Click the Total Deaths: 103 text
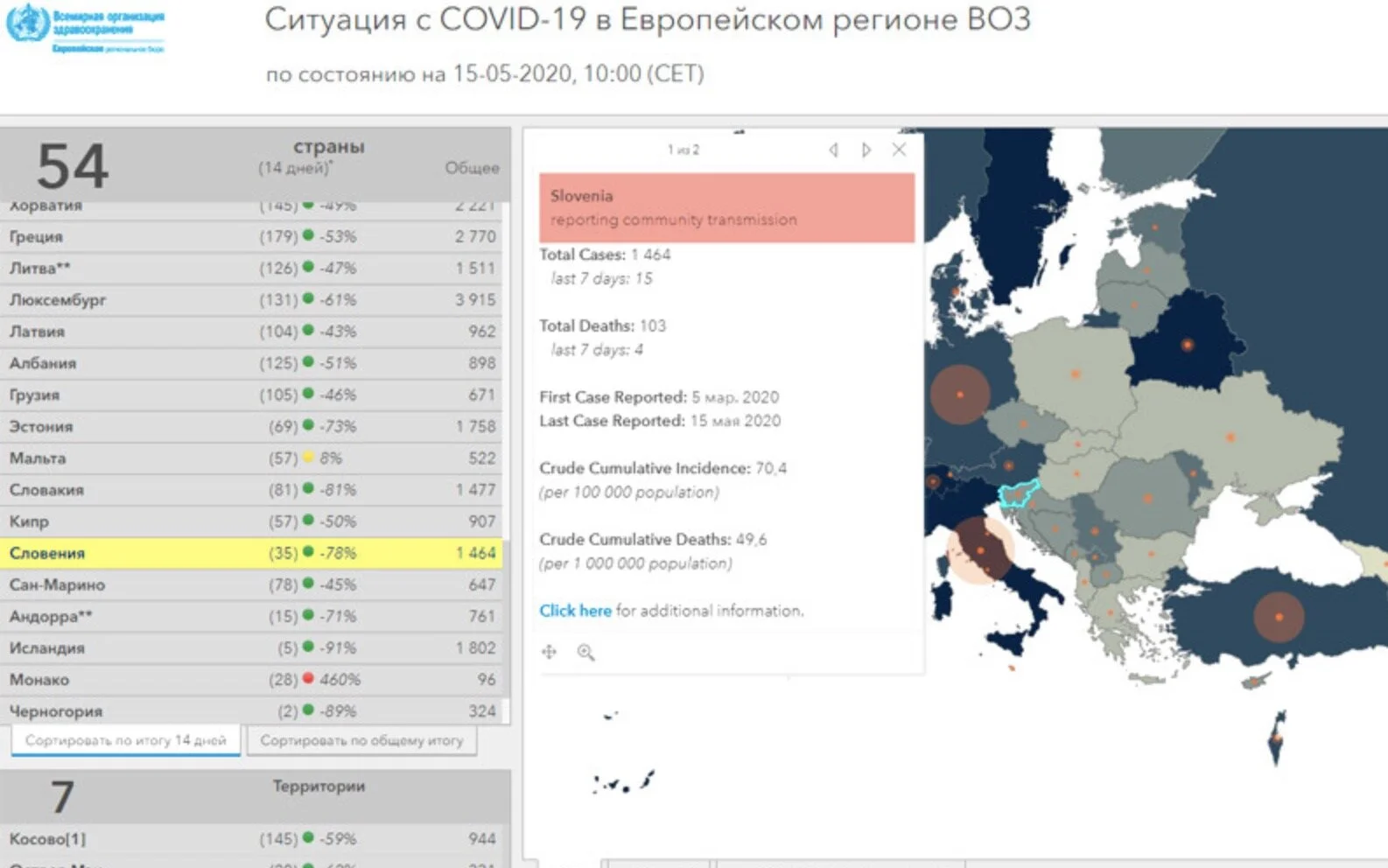This screenshot has height=868, width=1388. click(x=602, y=325)
